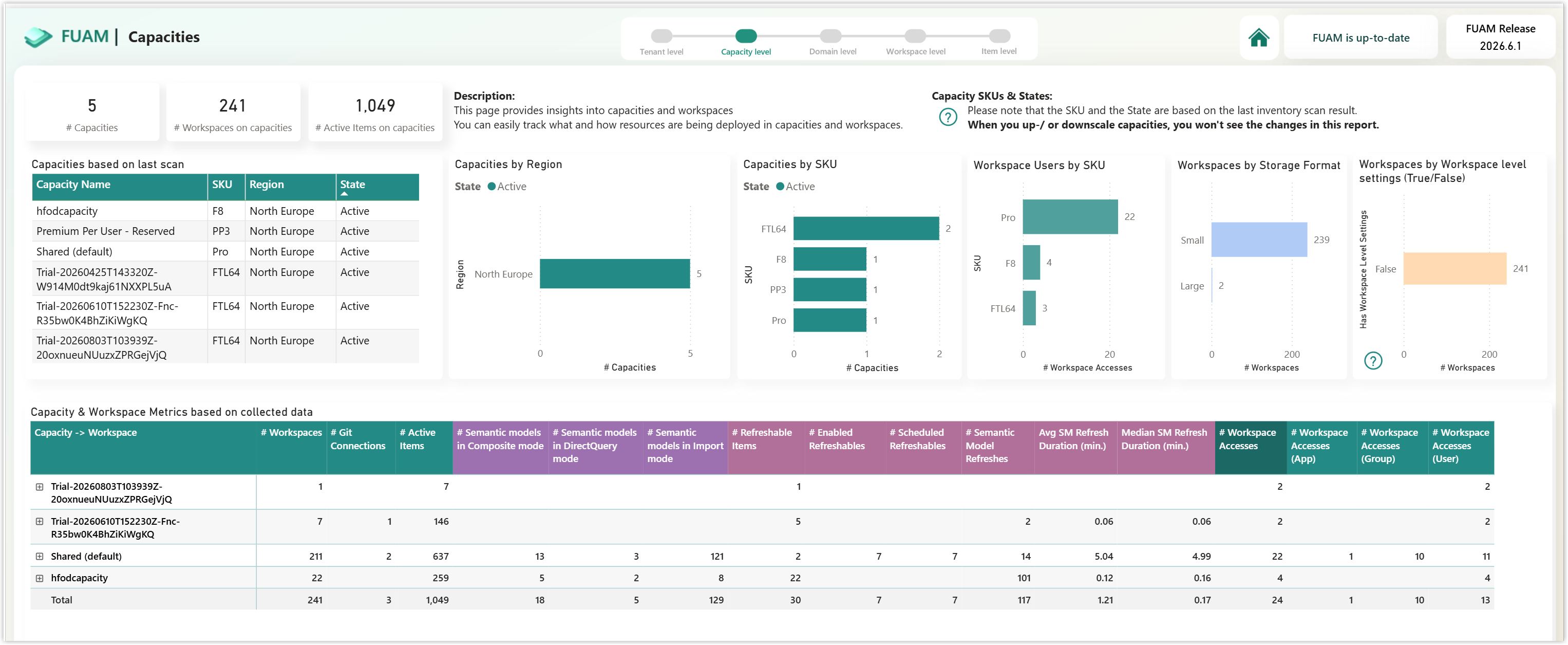Viewport: 1568px width, 645px height.
Task: Click the 101 refreshes value for hfodcapacity
Action: point(1023,578)
